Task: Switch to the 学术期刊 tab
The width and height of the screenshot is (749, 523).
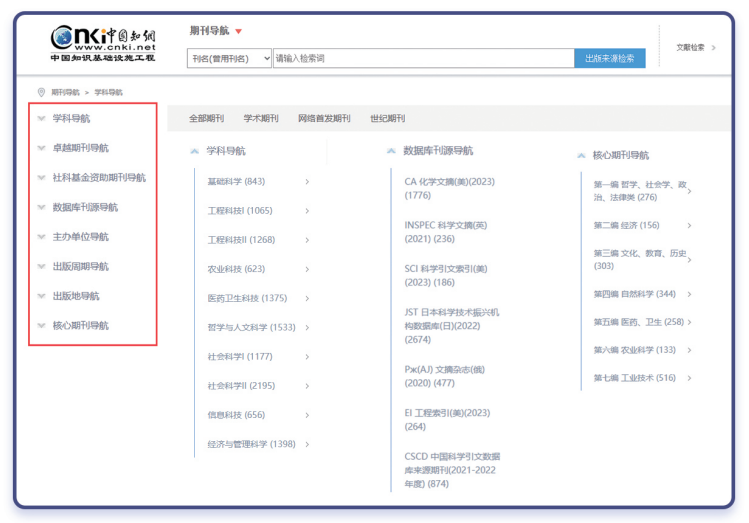Action: [x=261, y=118]
